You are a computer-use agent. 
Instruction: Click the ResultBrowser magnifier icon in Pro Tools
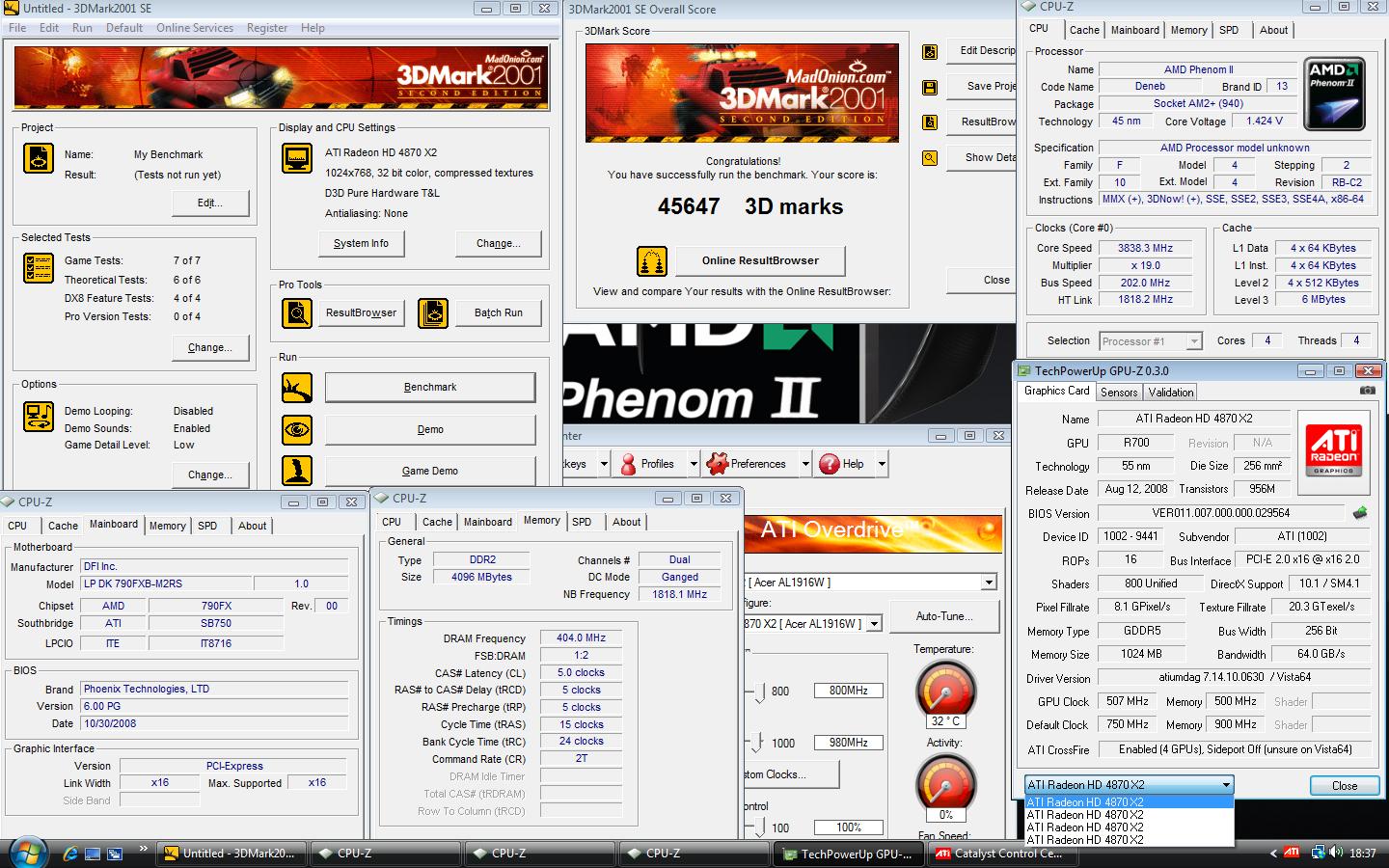pyautogui.click(x=296, y=312)
